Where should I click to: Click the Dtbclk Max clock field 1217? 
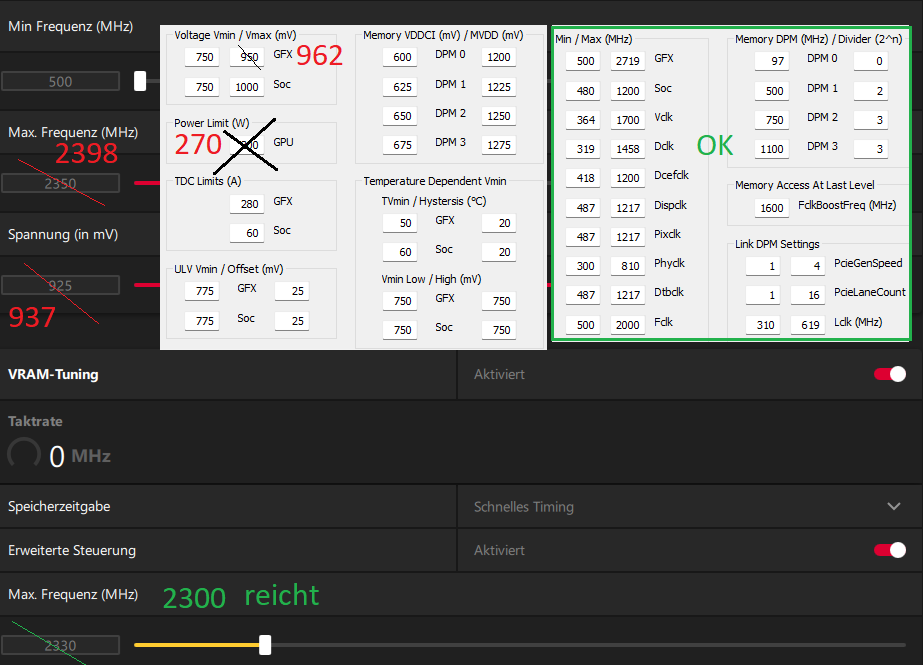[x=627, y=295]
